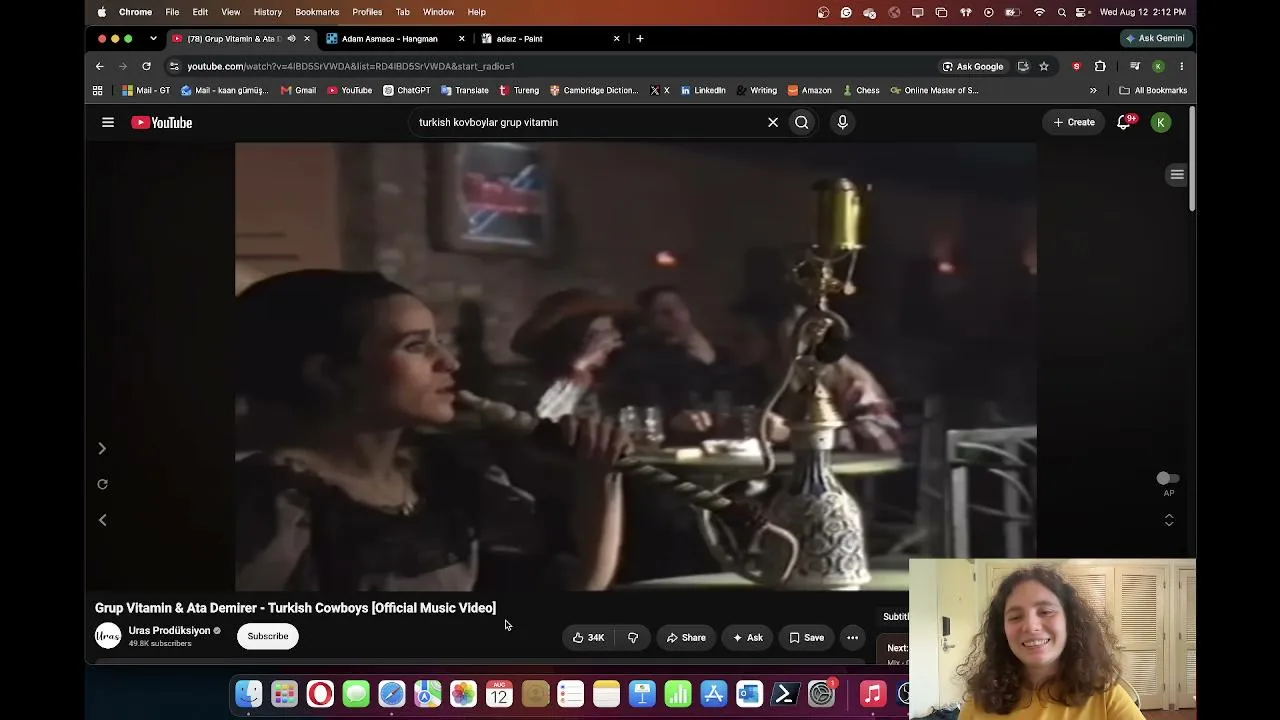Open the Bookmarks menu
The image size is (1280, 720).
click(317, 12)
